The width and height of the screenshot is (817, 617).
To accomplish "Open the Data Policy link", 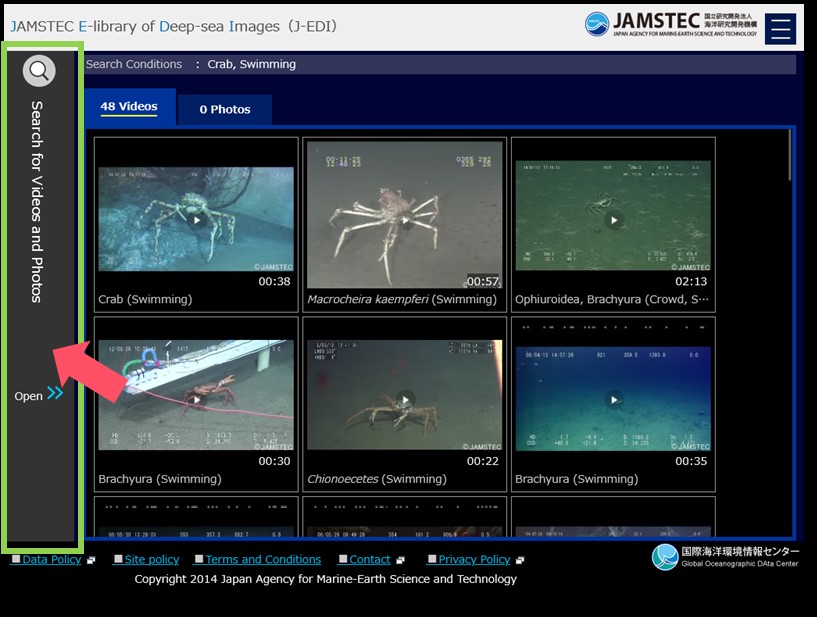I will point(52,559).
